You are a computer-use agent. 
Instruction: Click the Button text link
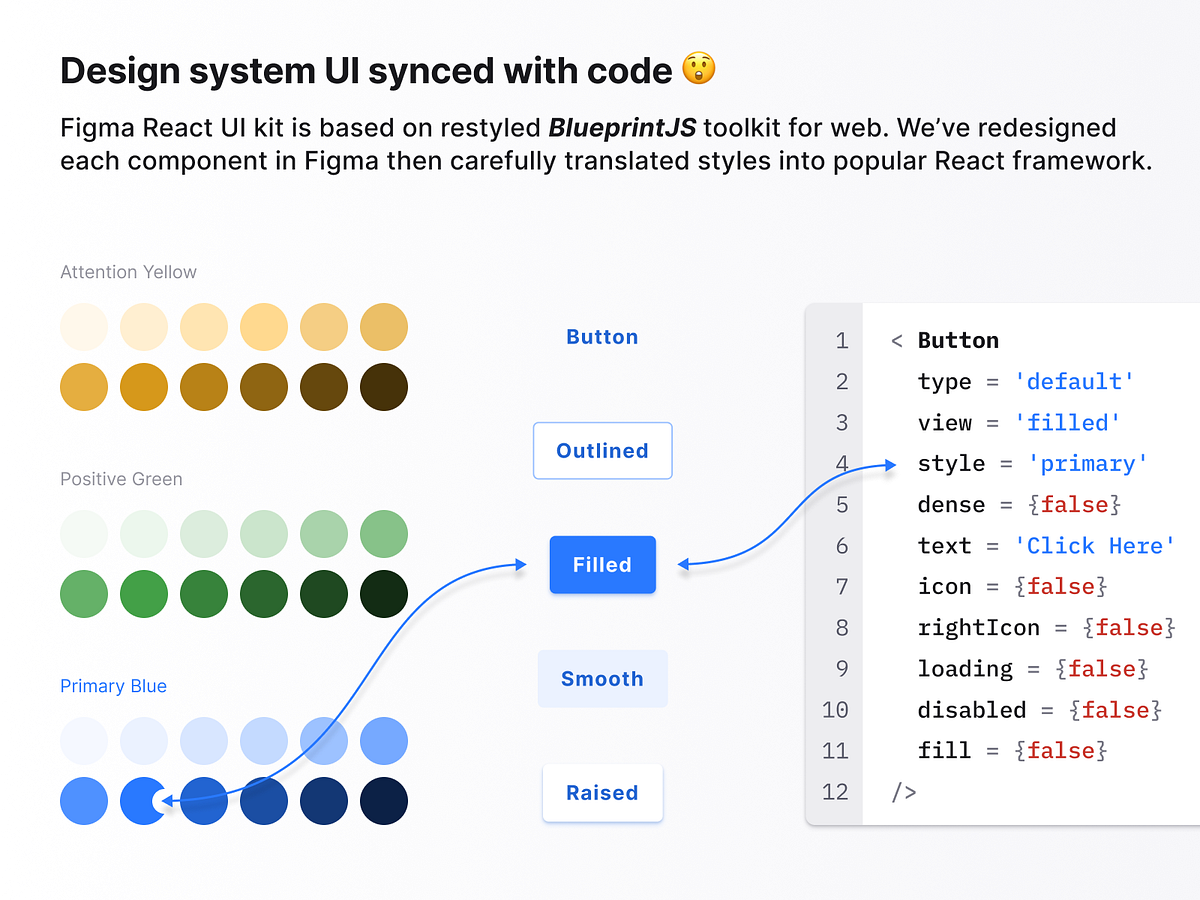[x=602, y=337]
